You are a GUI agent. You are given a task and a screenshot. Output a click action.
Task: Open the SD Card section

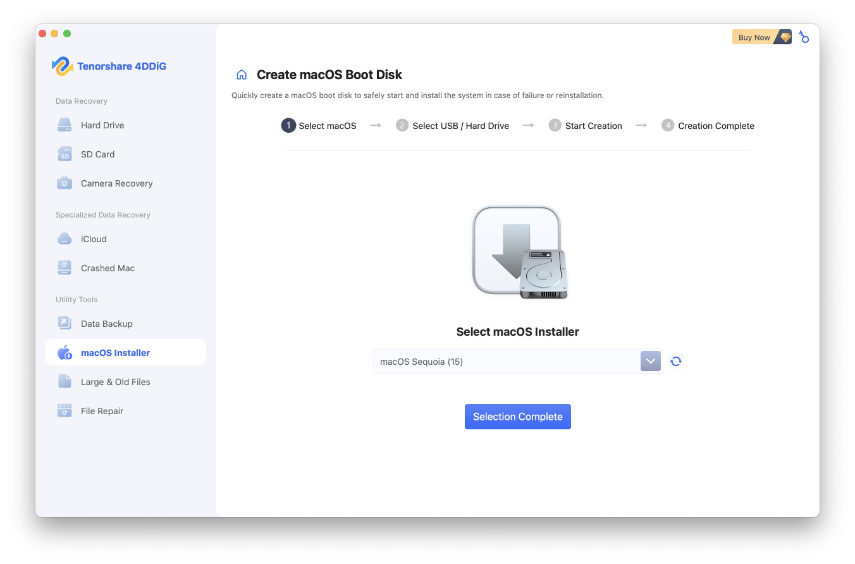(126, 154)
